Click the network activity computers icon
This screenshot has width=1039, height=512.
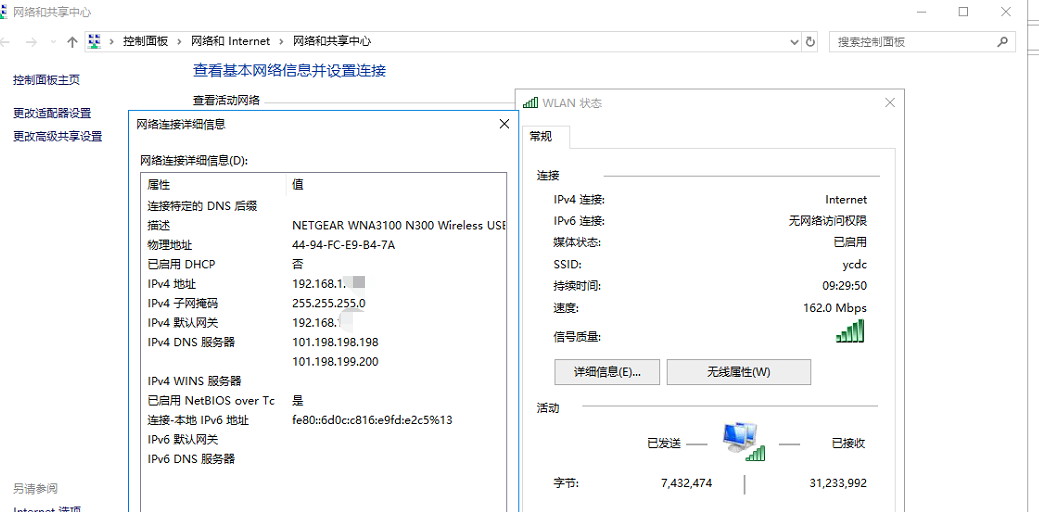tap(743, 440)
